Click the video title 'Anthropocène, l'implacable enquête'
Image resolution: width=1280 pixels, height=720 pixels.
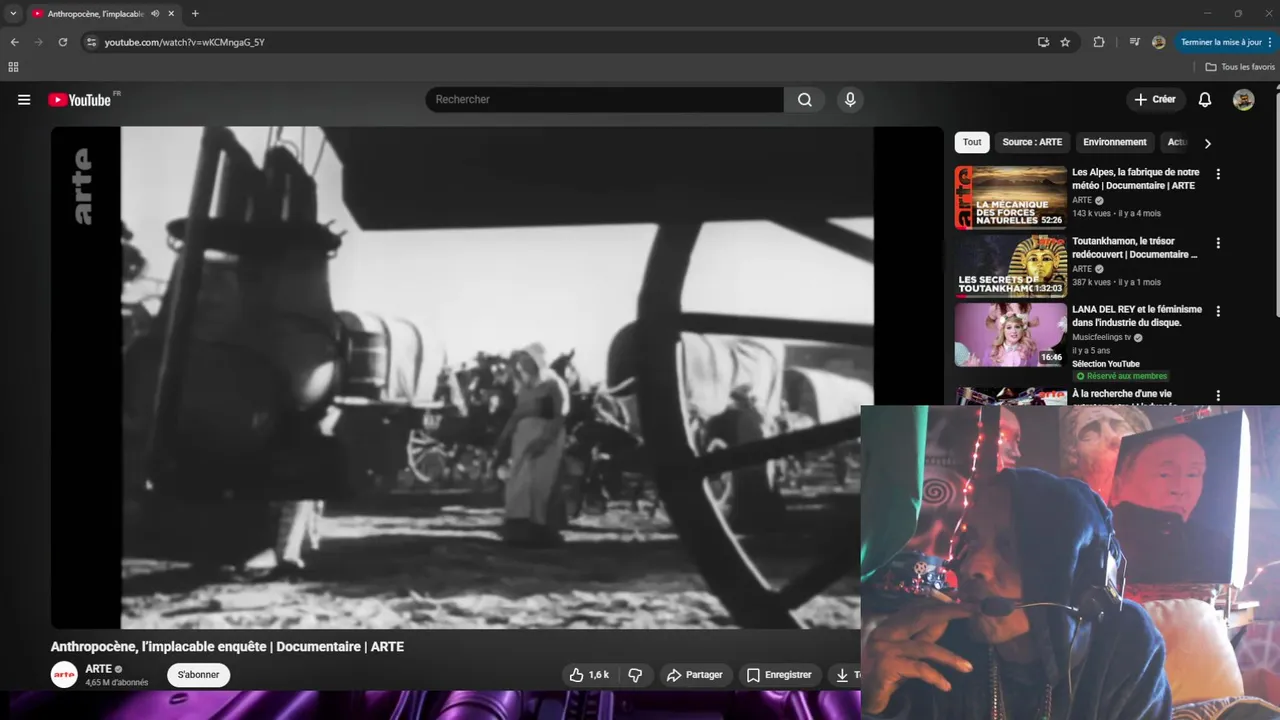click(227, 647)
